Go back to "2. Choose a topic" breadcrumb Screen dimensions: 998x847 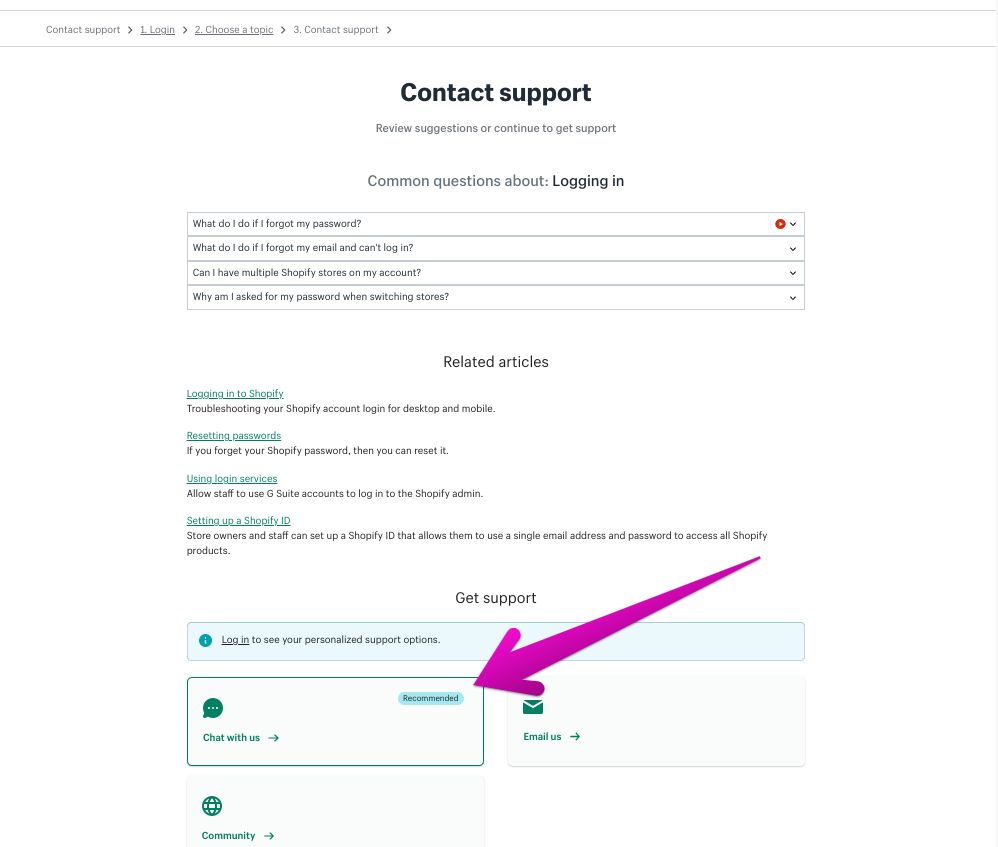coord(234,30)
